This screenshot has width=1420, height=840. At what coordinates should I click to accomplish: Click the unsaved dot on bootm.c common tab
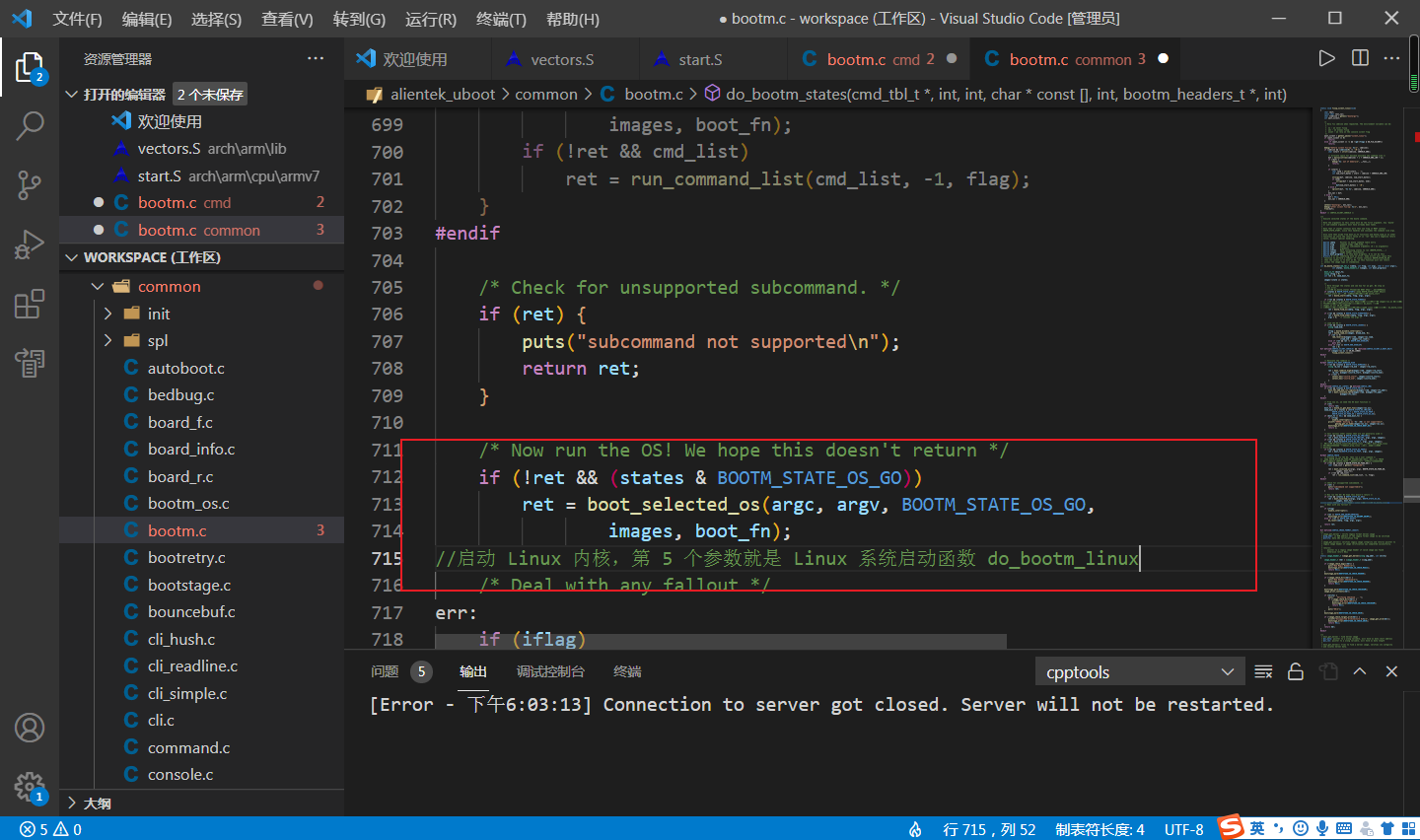(x=1163, y=59)
